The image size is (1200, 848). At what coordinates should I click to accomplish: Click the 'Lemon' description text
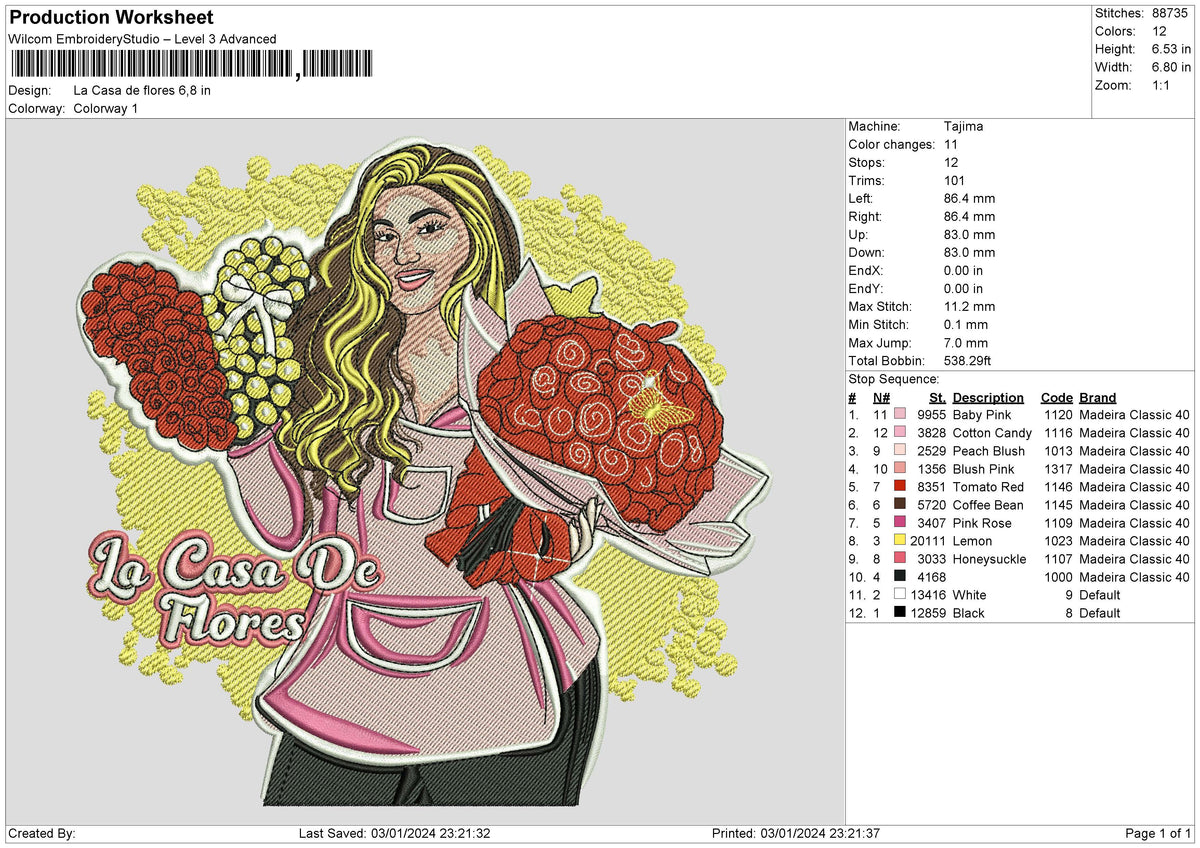click(x=972, y=540)
